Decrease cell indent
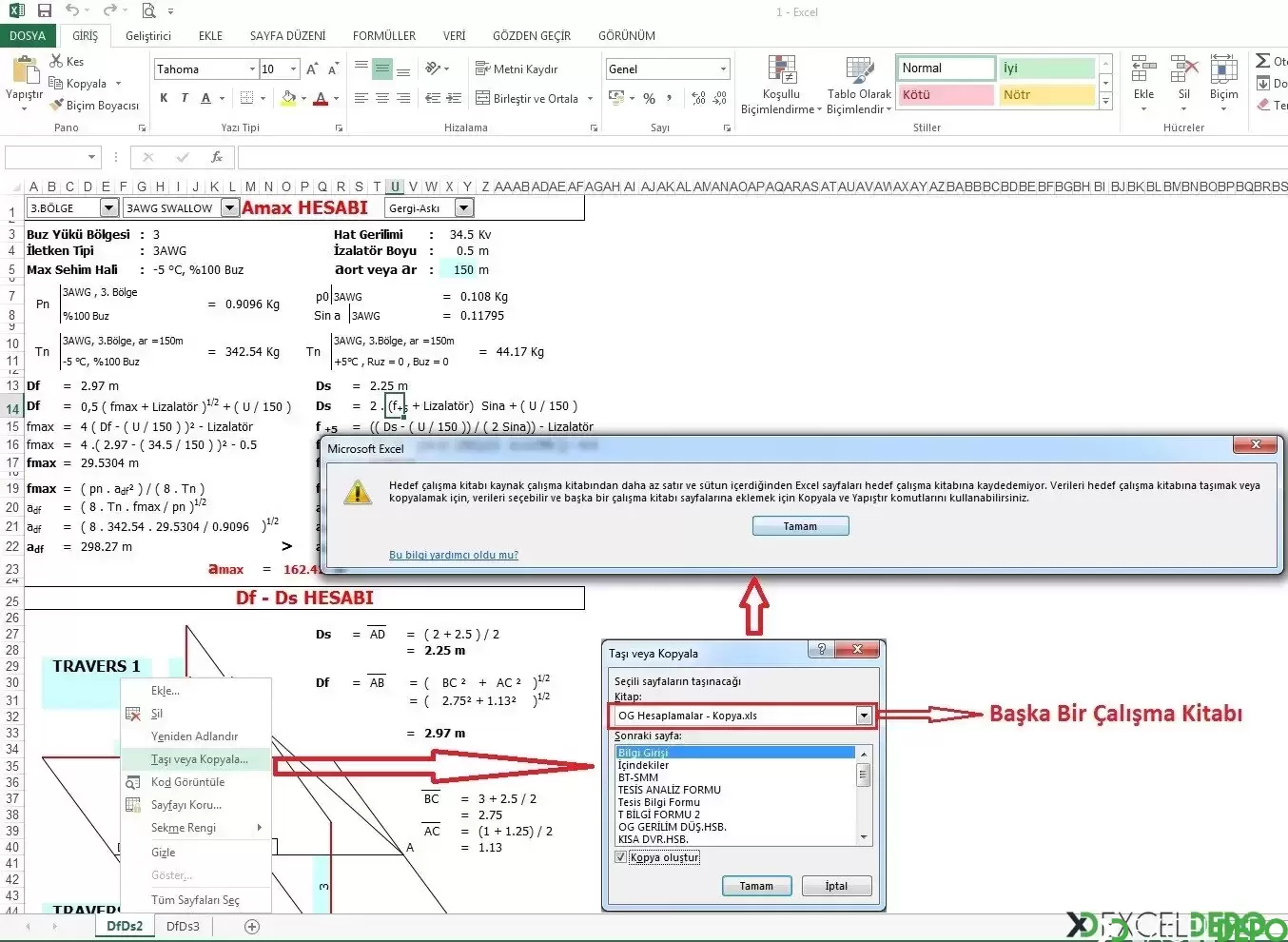Viewport: 1288px width, 942px height. (433, 98)
